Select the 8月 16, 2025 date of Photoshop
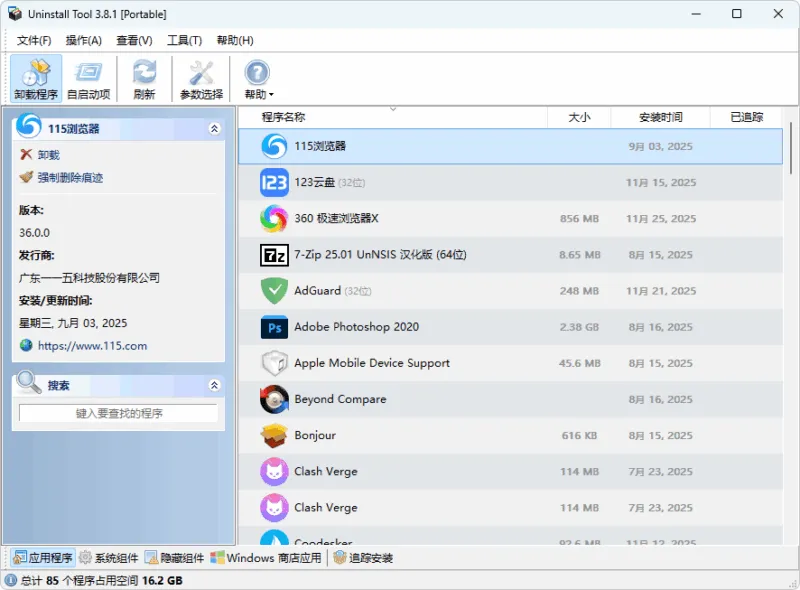The height and width of the screenshot is (590, 800). (x=660, y=327)
